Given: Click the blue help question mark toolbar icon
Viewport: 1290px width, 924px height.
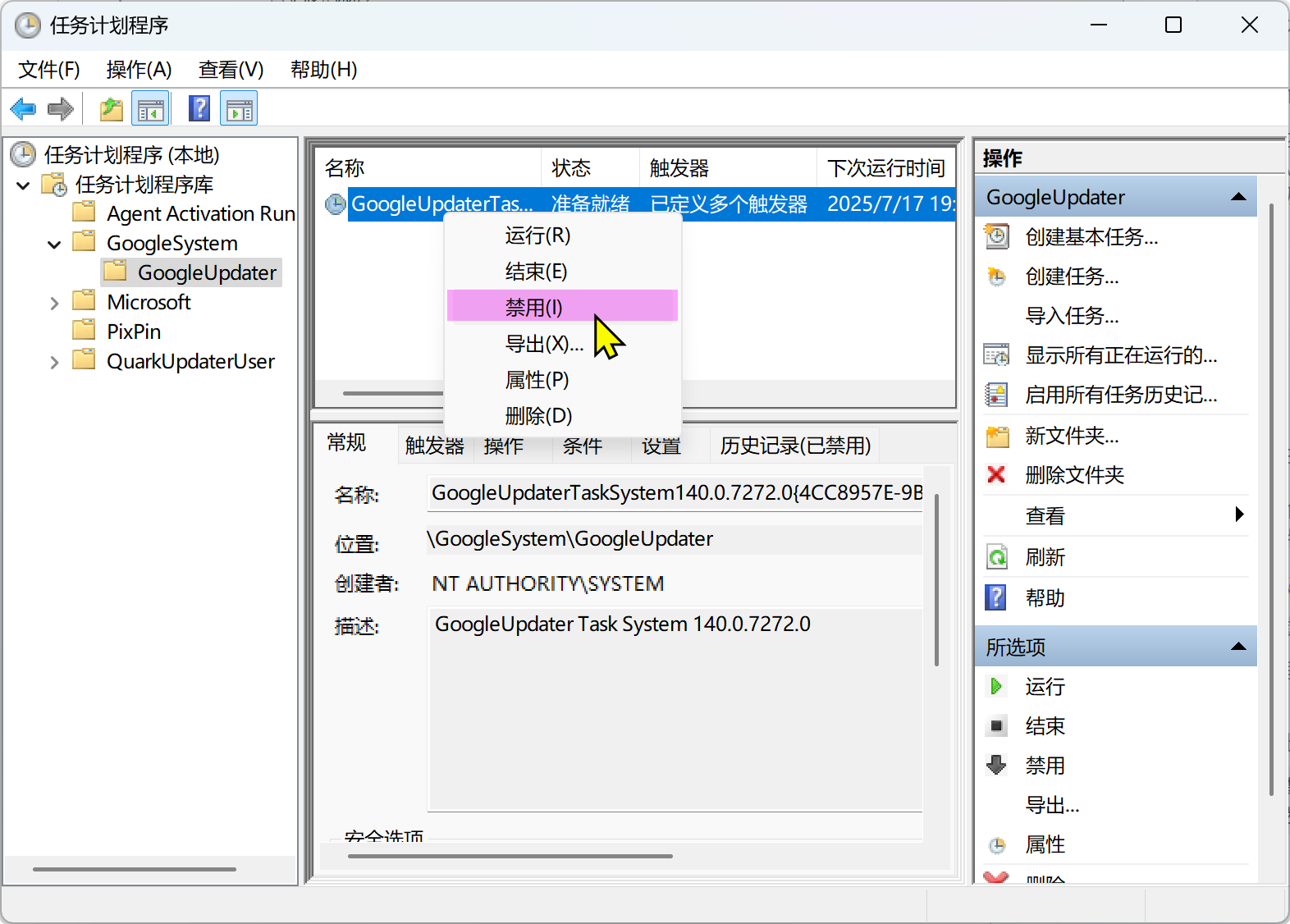Looking at the screenshot, I should 199,108.
